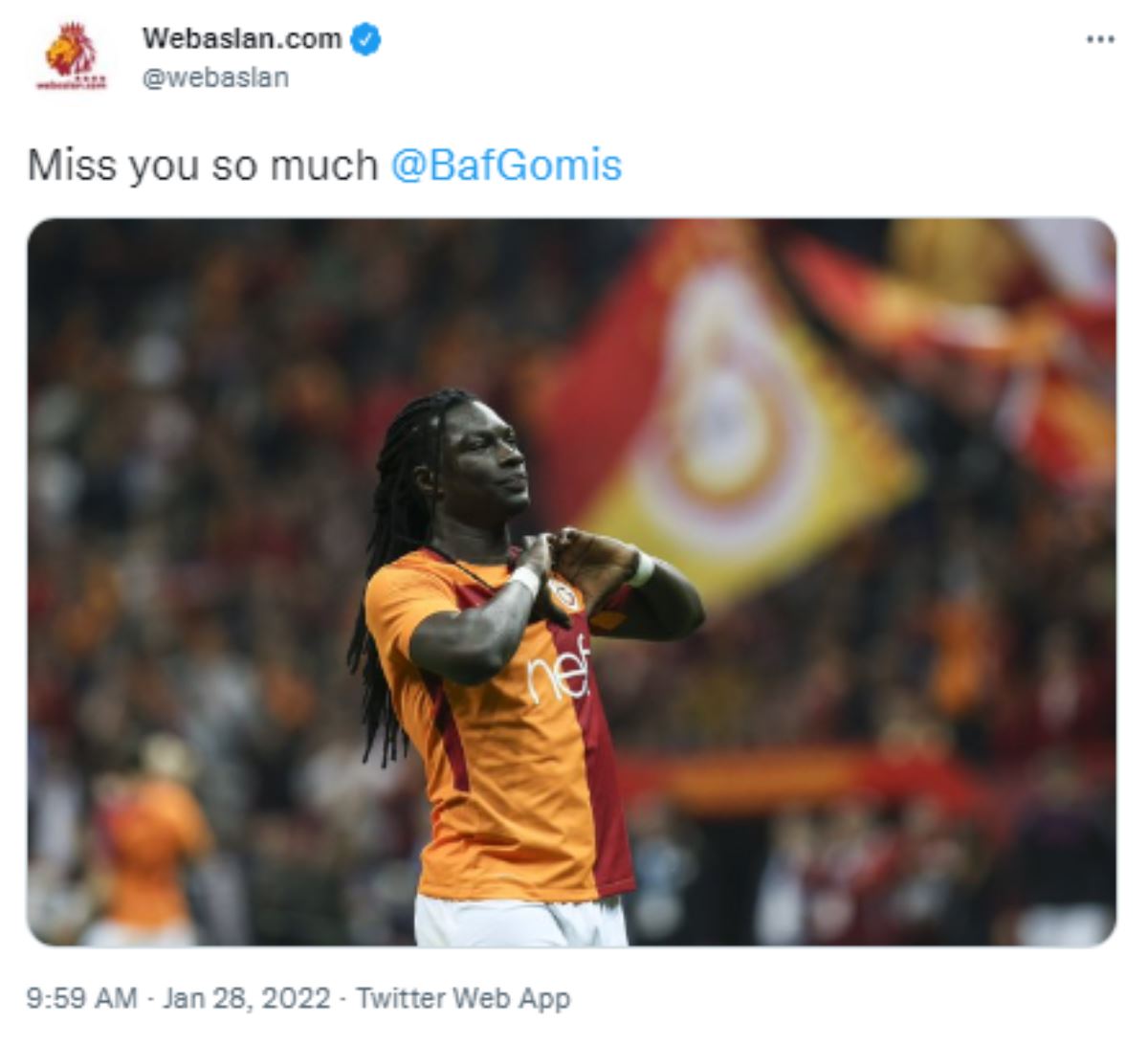This screenshot has height=1045, width=1148.
Task: Click the 9:59 AM timestamp
Action: point(81,998)
